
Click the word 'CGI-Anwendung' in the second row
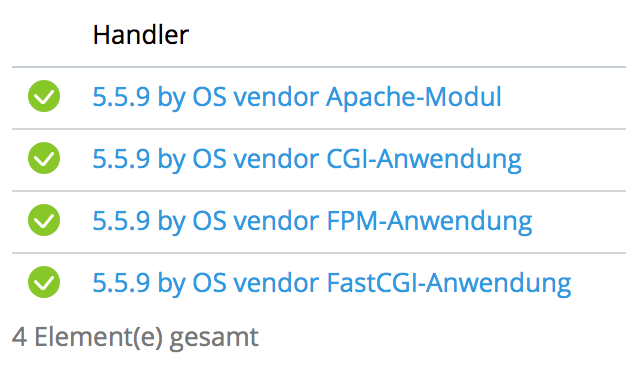tap(424, 159)
